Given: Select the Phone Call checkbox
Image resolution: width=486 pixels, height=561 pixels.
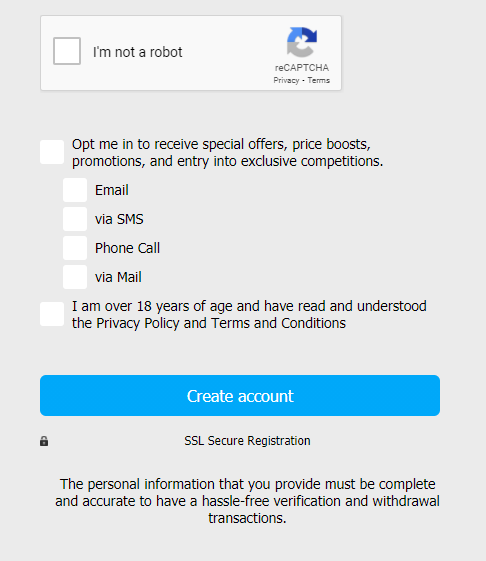Looking at the screenshot, I should pos(75,248).
